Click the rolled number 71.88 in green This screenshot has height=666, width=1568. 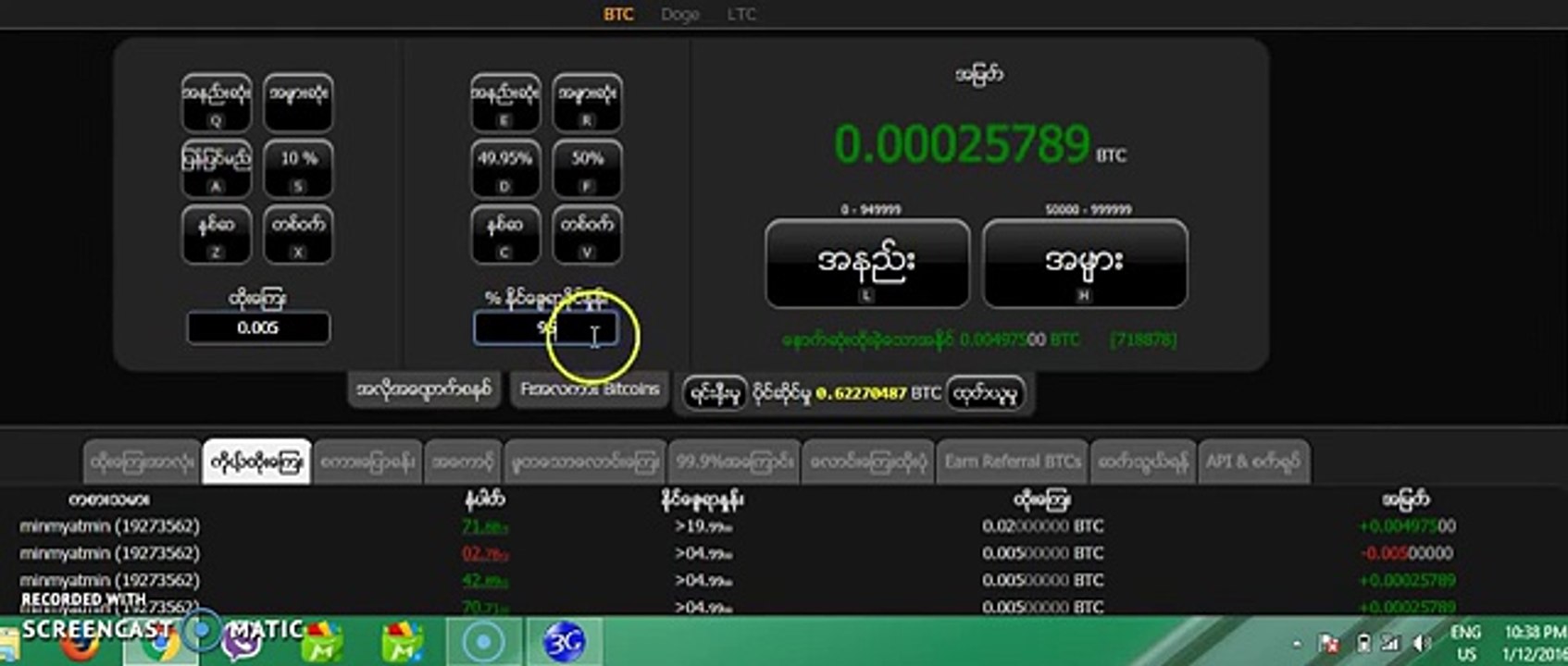click(x=485, y=526)
